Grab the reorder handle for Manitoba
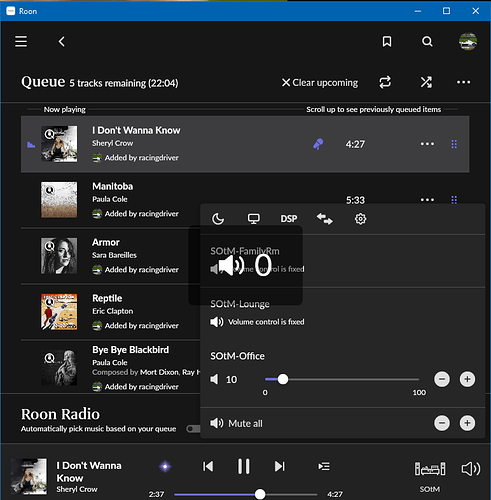The image size is (491, 500). [454, 200]
